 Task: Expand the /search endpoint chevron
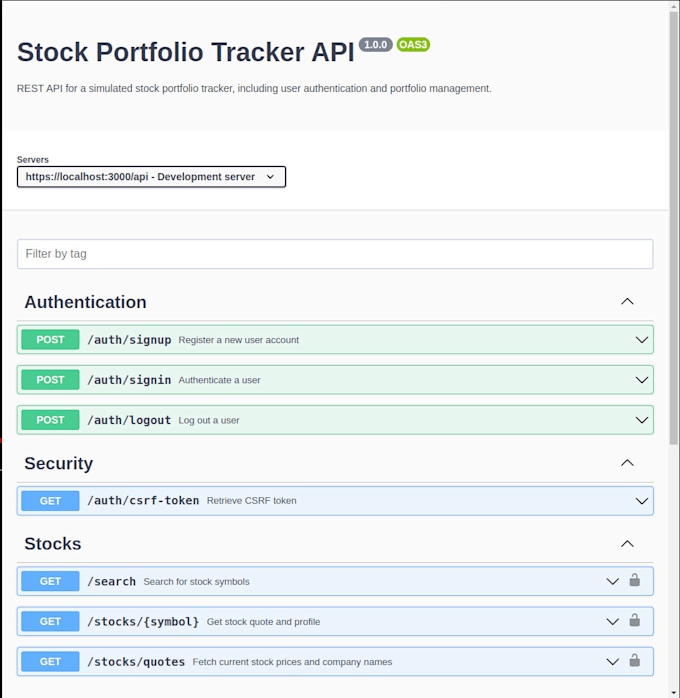coord(613,582)
